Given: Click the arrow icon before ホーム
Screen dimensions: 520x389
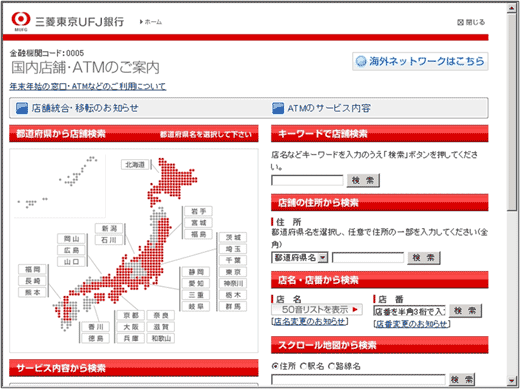Looking at the screenshot, I should 141,22.
